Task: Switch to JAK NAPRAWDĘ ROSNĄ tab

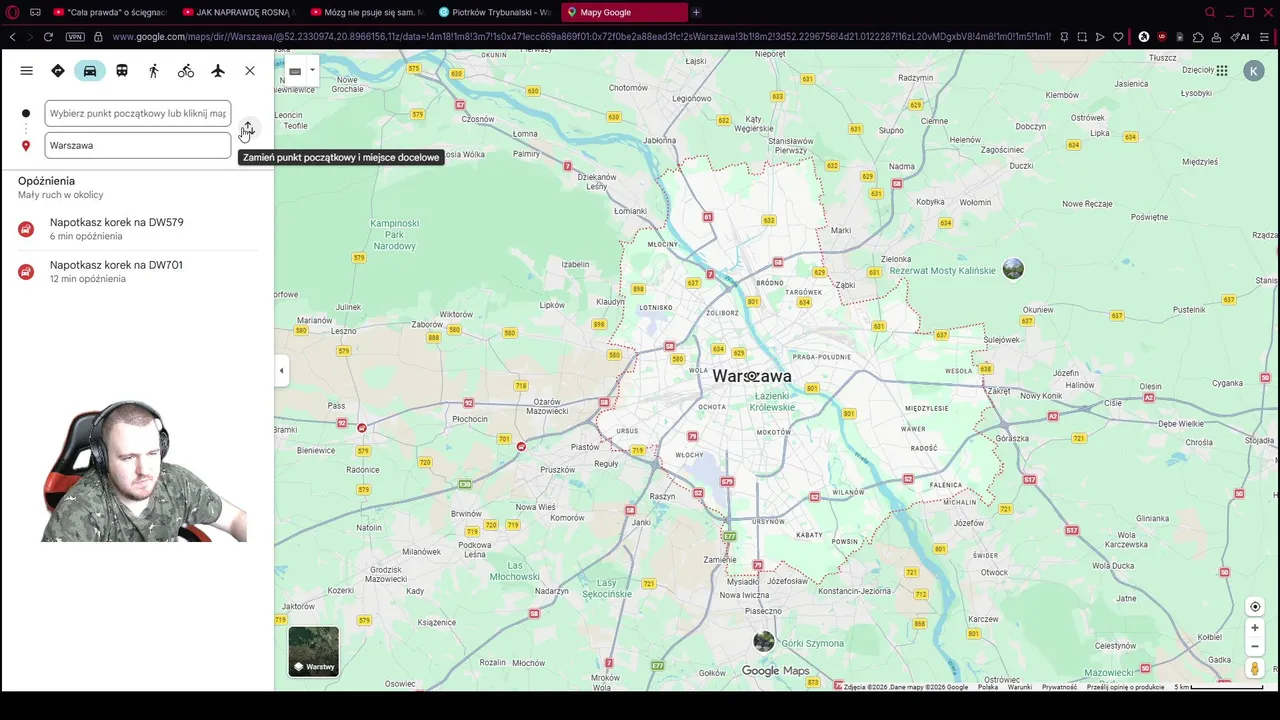Action: tap(238, 12)
